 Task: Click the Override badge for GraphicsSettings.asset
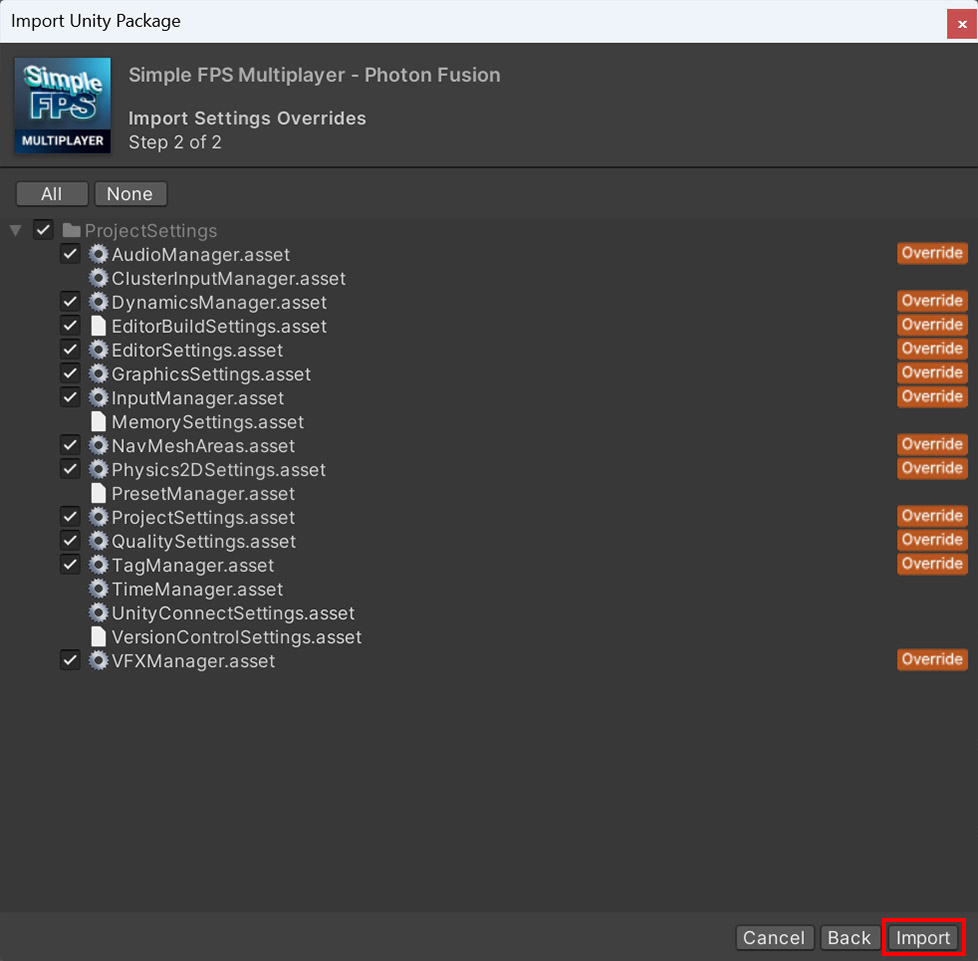932,373
